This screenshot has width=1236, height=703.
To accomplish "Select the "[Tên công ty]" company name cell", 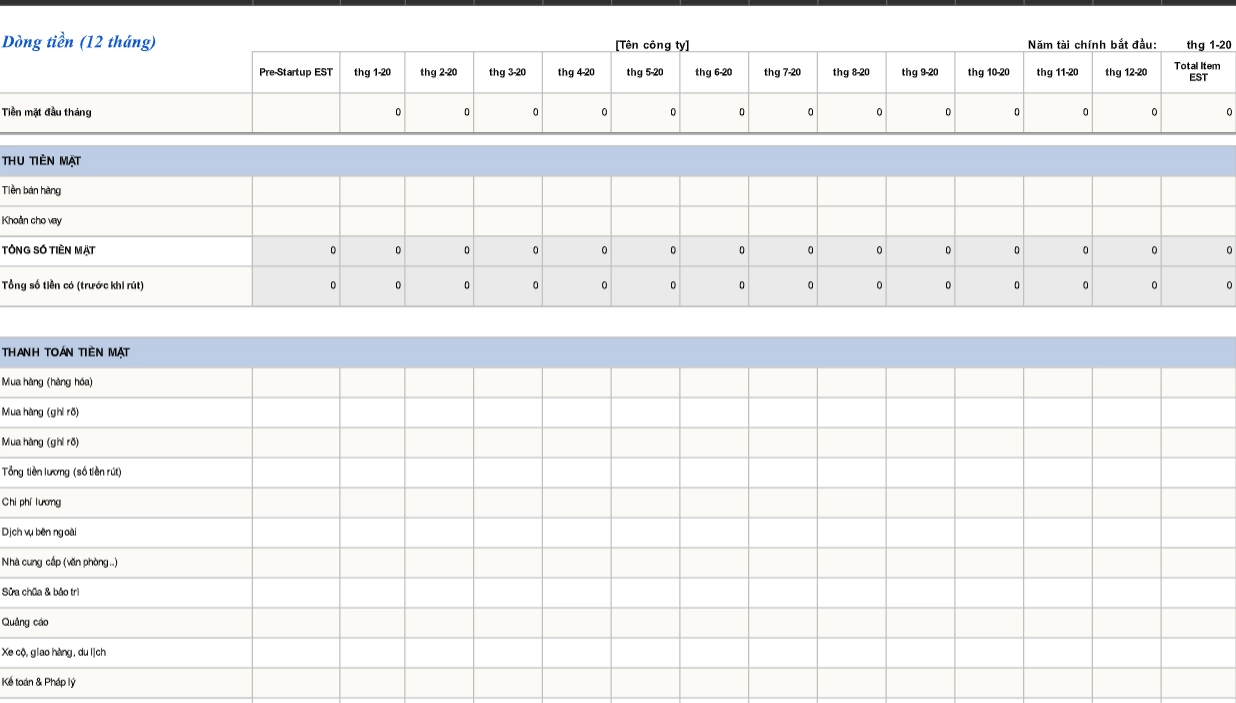I will click(652, 45).
